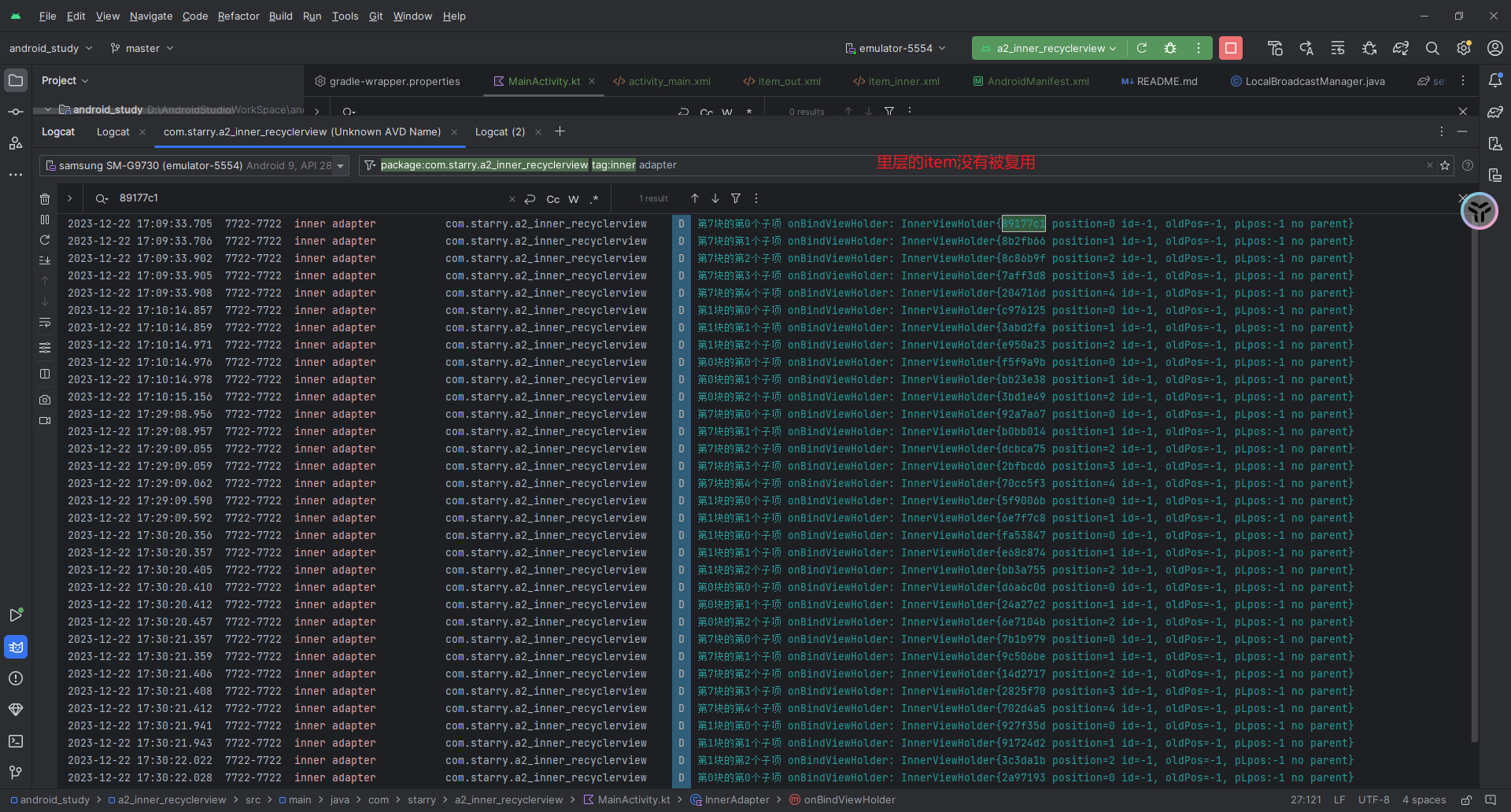Open the Commit tool window

point(16,112)
